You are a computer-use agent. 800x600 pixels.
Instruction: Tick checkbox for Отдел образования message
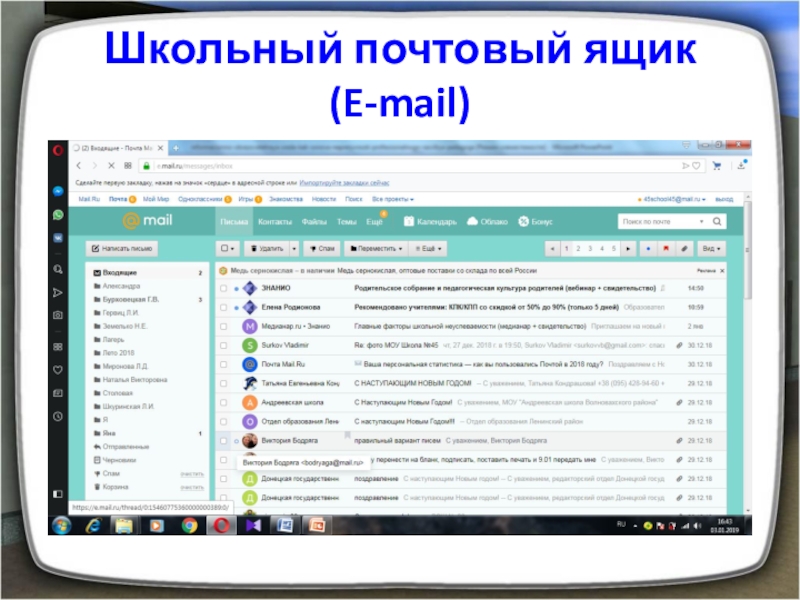click(x=223, y=422)
